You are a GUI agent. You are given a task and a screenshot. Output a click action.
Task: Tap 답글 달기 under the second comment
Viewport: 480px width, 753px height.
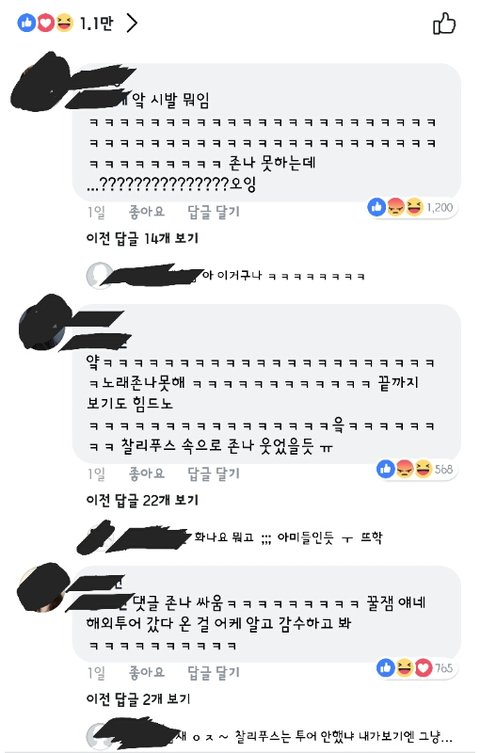click(213, 474)
